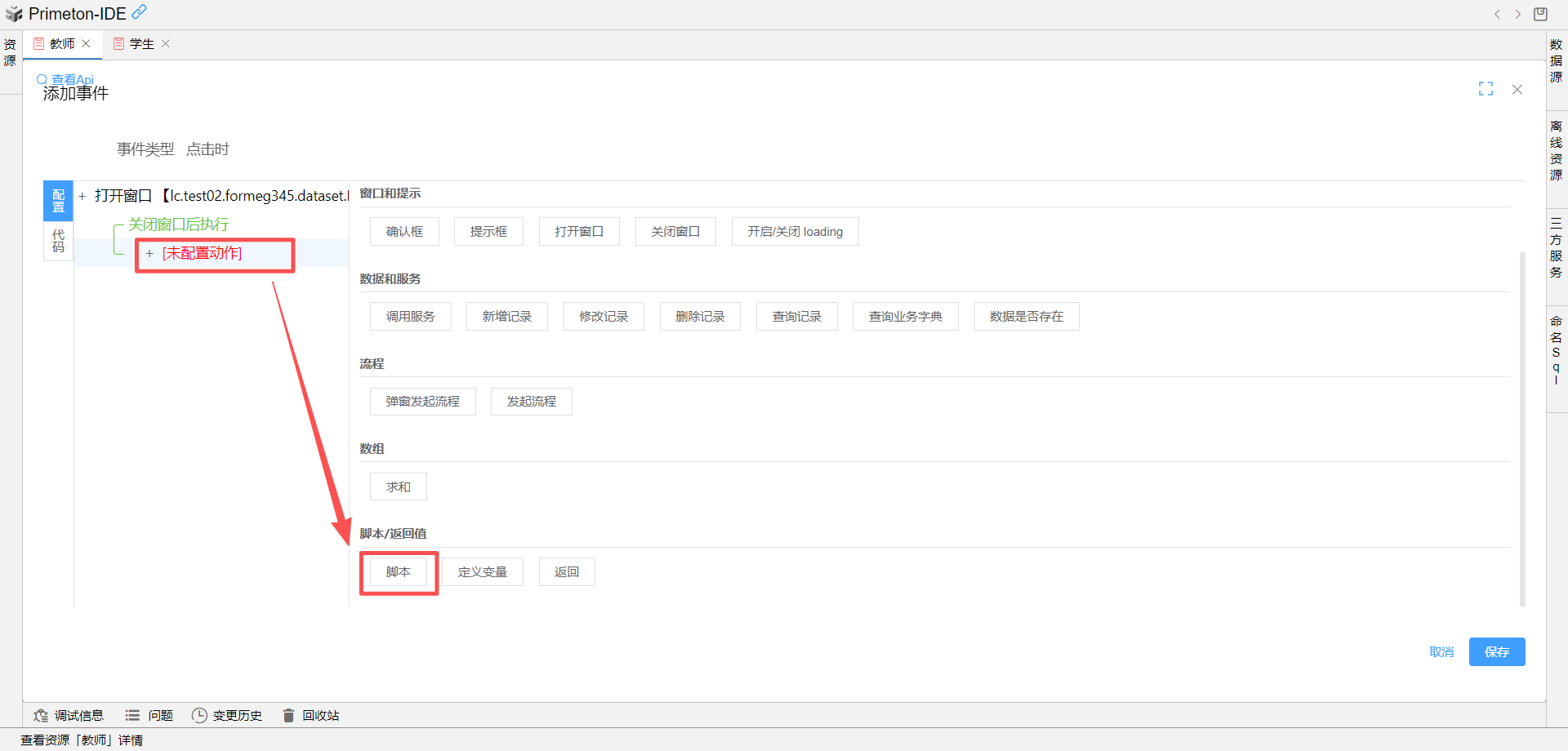Click the 保存 button

click(1496, 651)
